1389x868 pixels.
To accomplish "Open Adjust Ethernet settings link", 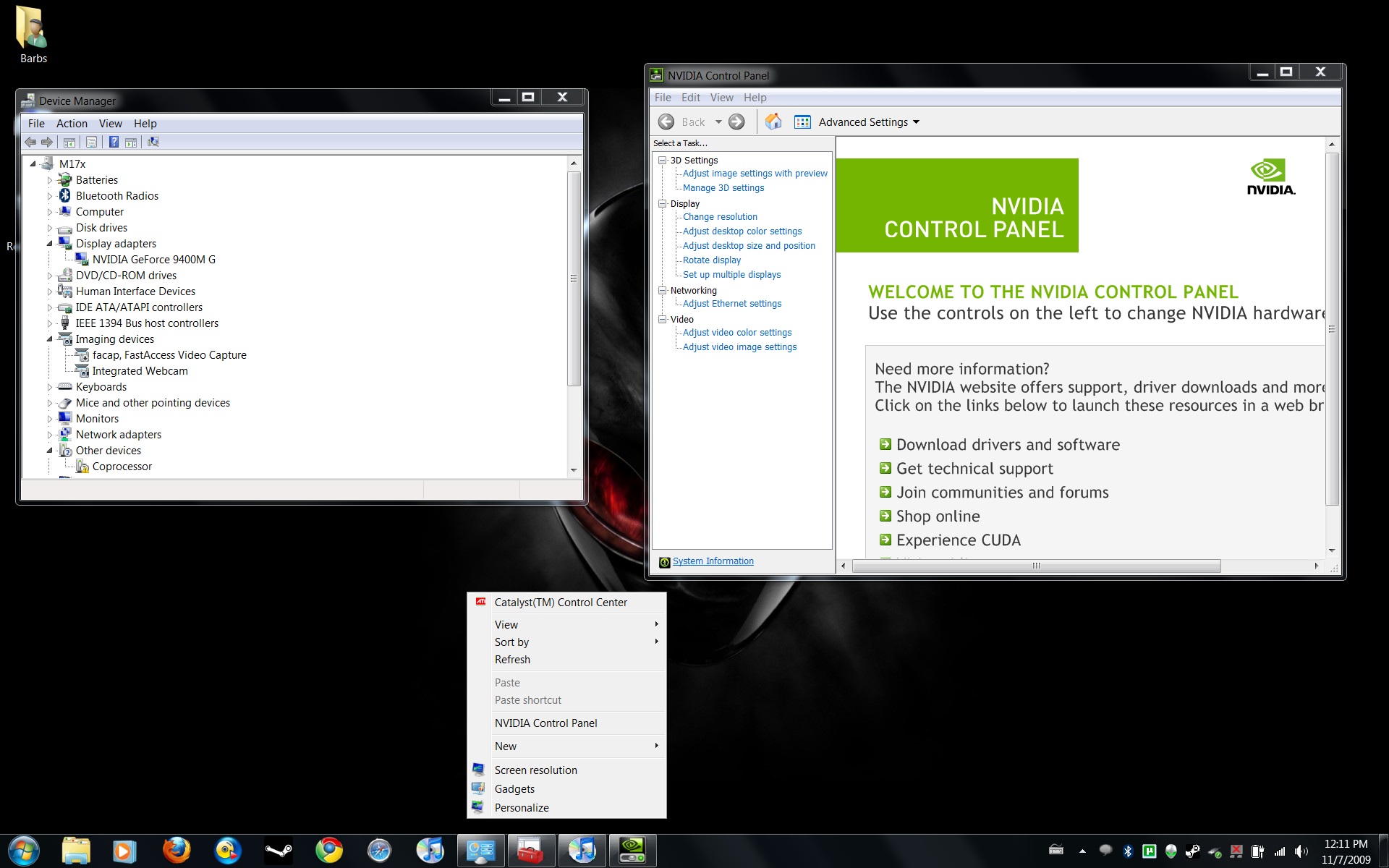I will click(x=732, y=304).
